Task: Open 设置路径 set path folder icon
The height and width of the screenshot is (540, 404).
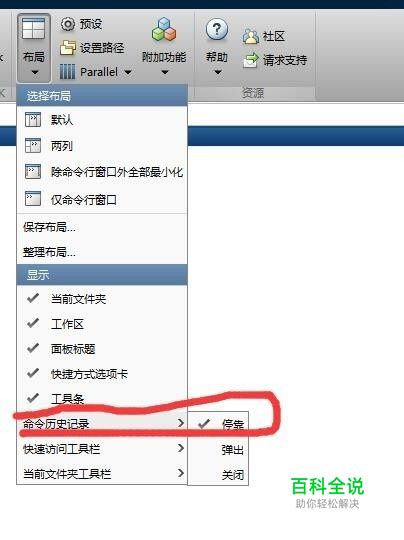Action: click(x=68, y=48)
